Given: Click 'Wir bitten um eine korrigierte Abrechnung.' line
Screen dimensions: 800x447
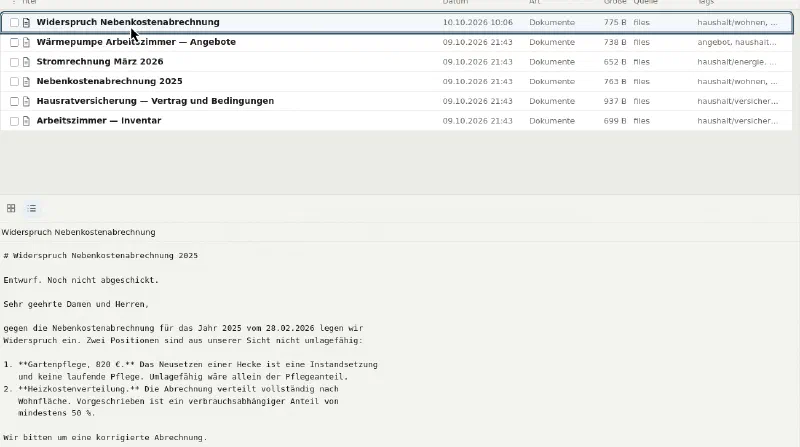Looking at the screenshot, I should tap(105, 437).
